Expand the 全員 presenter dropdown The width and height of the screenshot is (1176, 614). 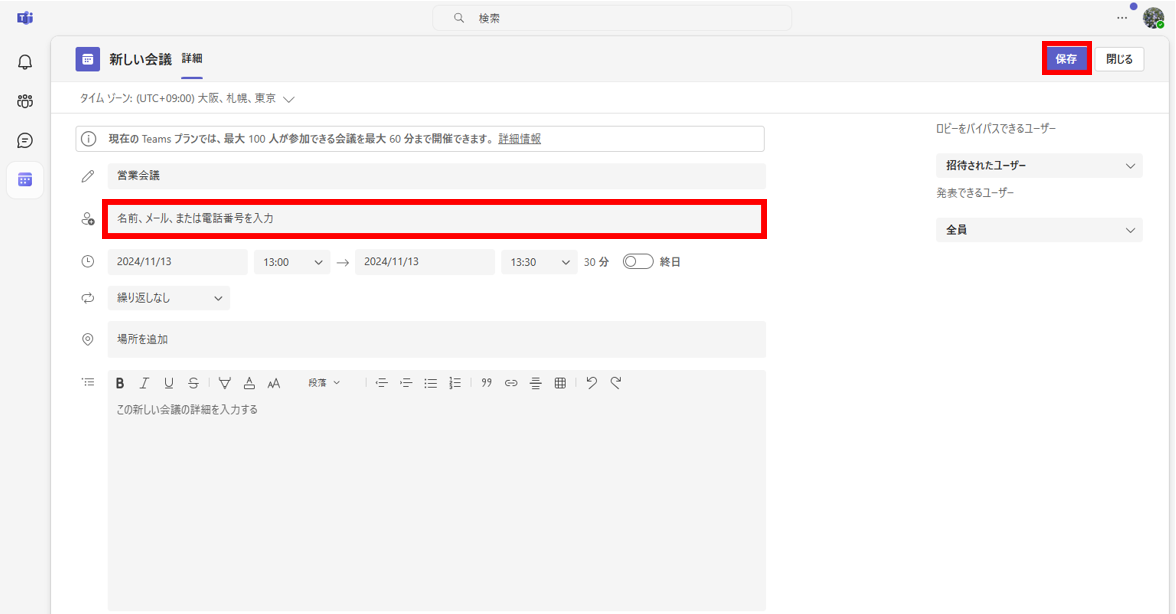click(1039, 230)
